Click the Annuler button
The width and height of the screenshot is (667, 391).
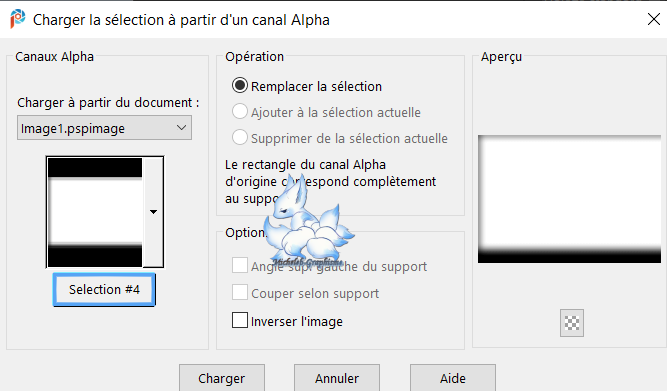point(337,378)
